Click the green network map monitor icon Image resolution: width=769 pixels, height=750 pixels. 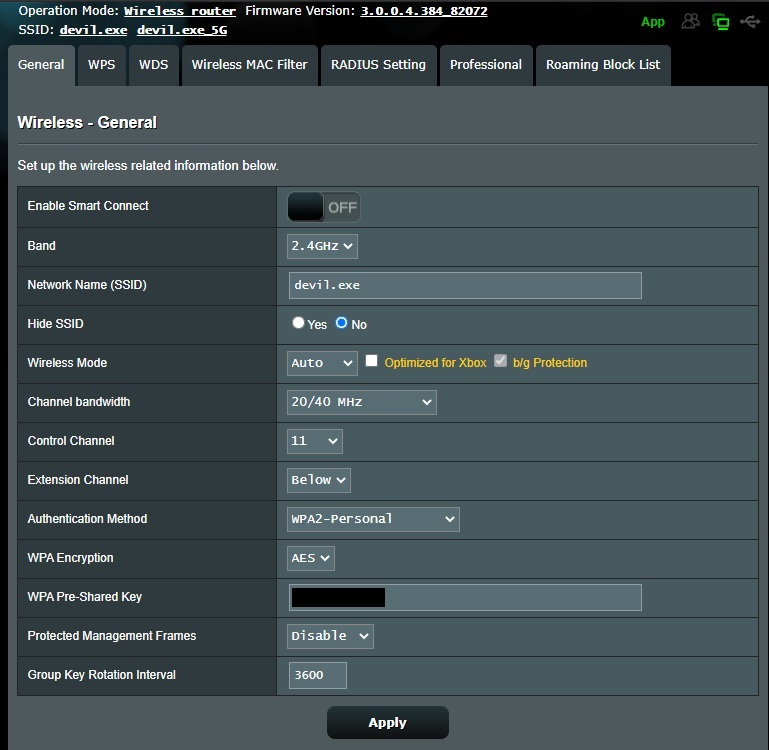pos(720,22)
